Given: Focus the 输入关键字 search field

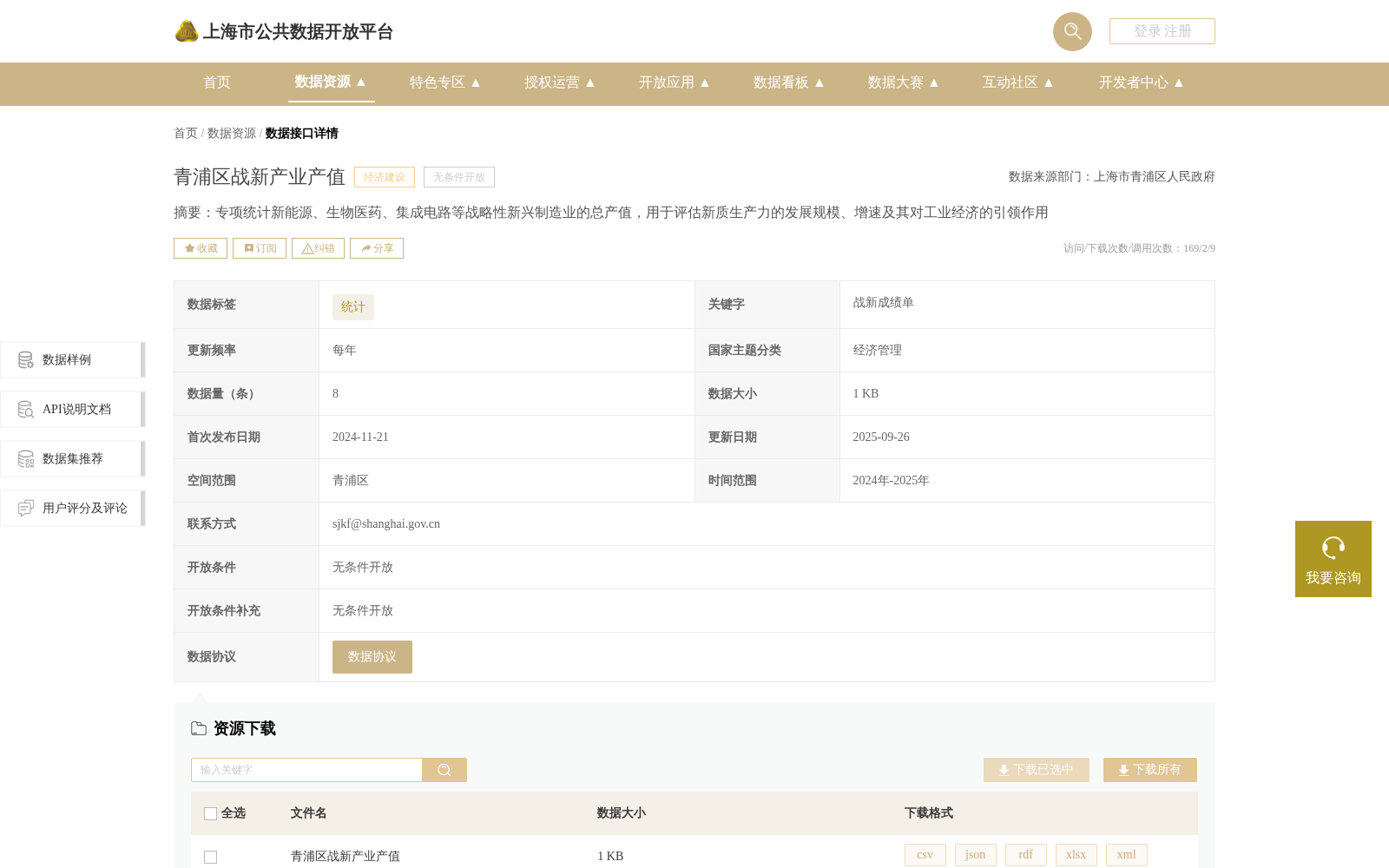Looking at the screenshot, I should 306,770.
